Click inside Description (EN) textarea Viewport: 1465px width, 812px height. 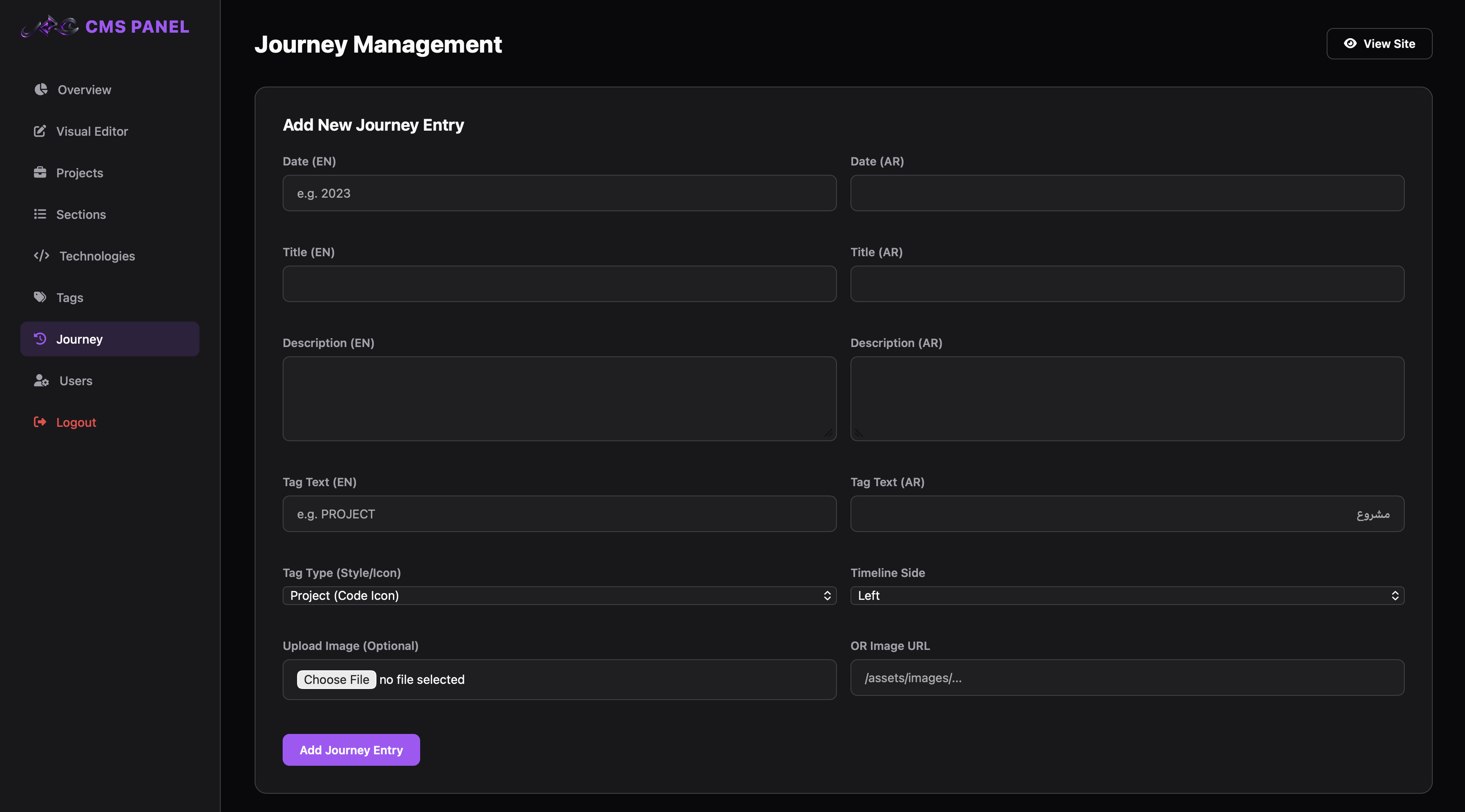559,399
